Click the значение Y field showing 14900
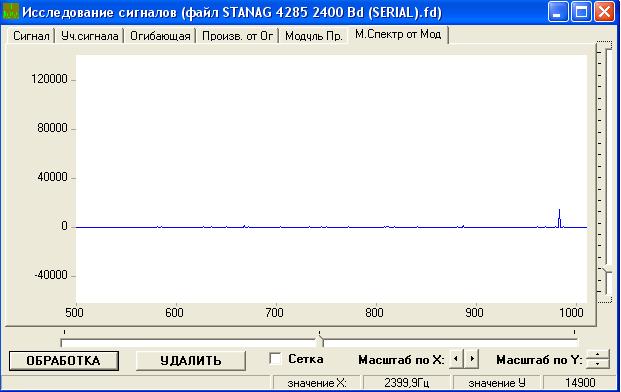621x392 pixels. [x=580, y=383]
